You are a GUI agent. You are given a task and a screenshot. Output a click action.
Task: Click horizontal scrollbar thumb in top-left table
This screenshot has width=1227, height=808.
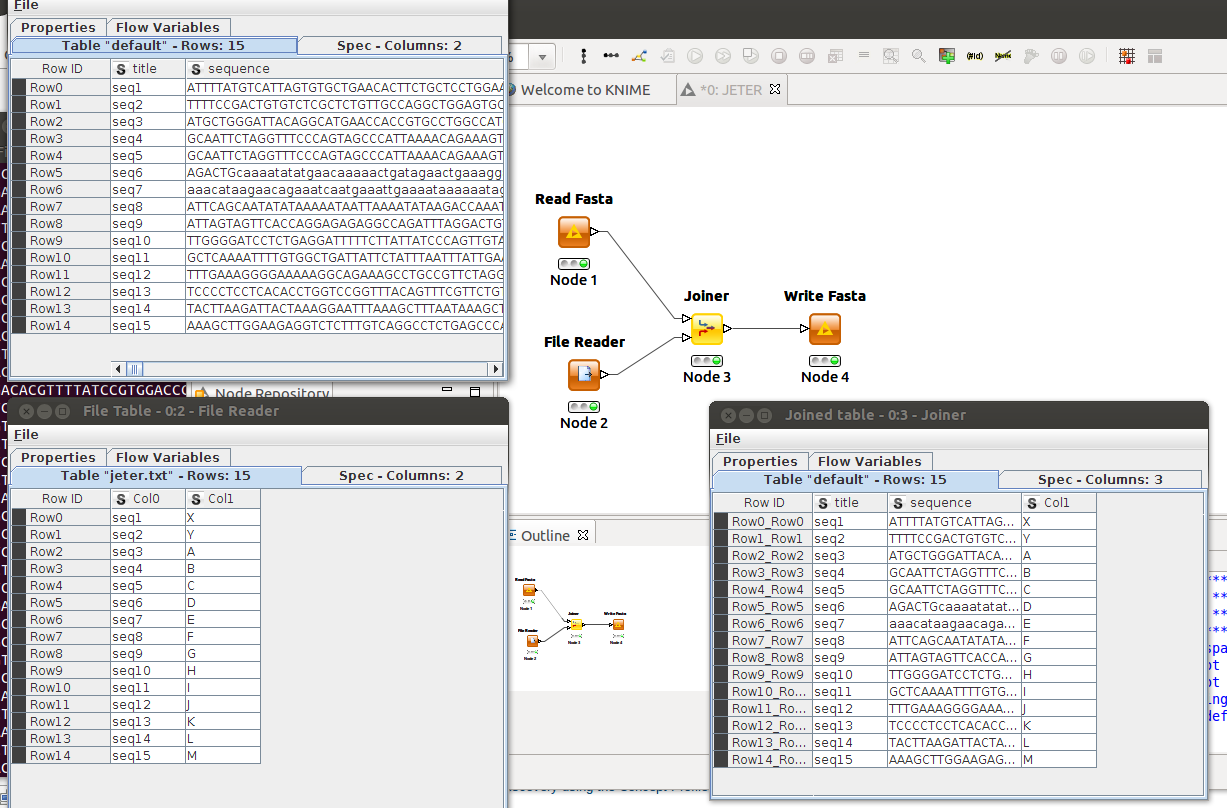coord(134,369)
